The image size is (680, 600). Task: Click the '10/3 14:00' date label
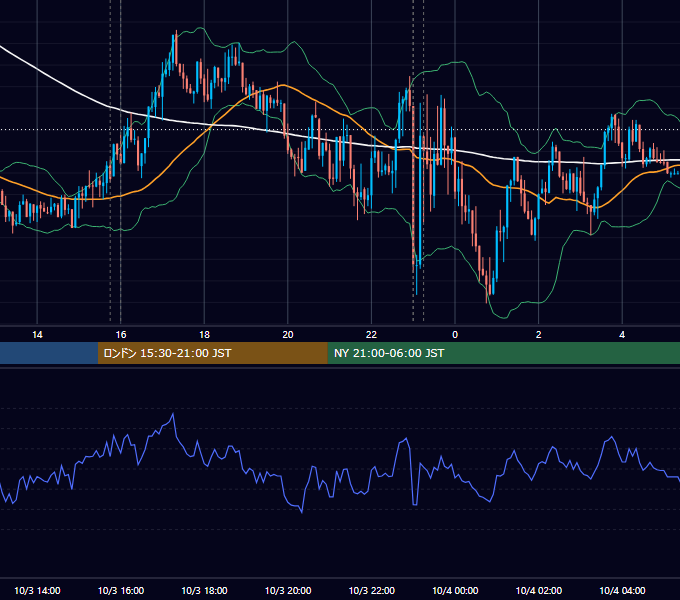click(x=37, y=590)
